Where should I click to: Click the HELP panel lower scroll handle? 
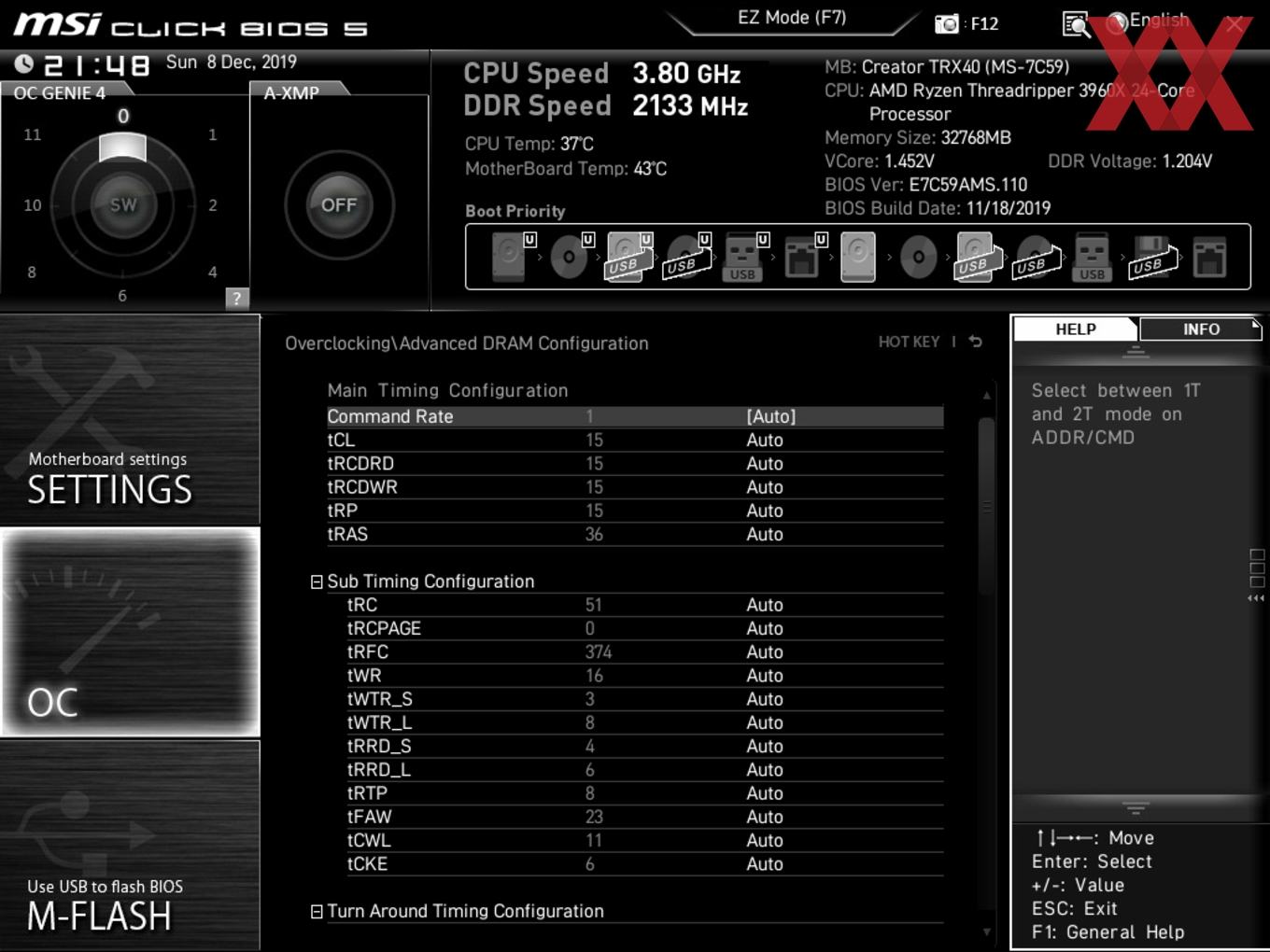[x=1136, y=808]
